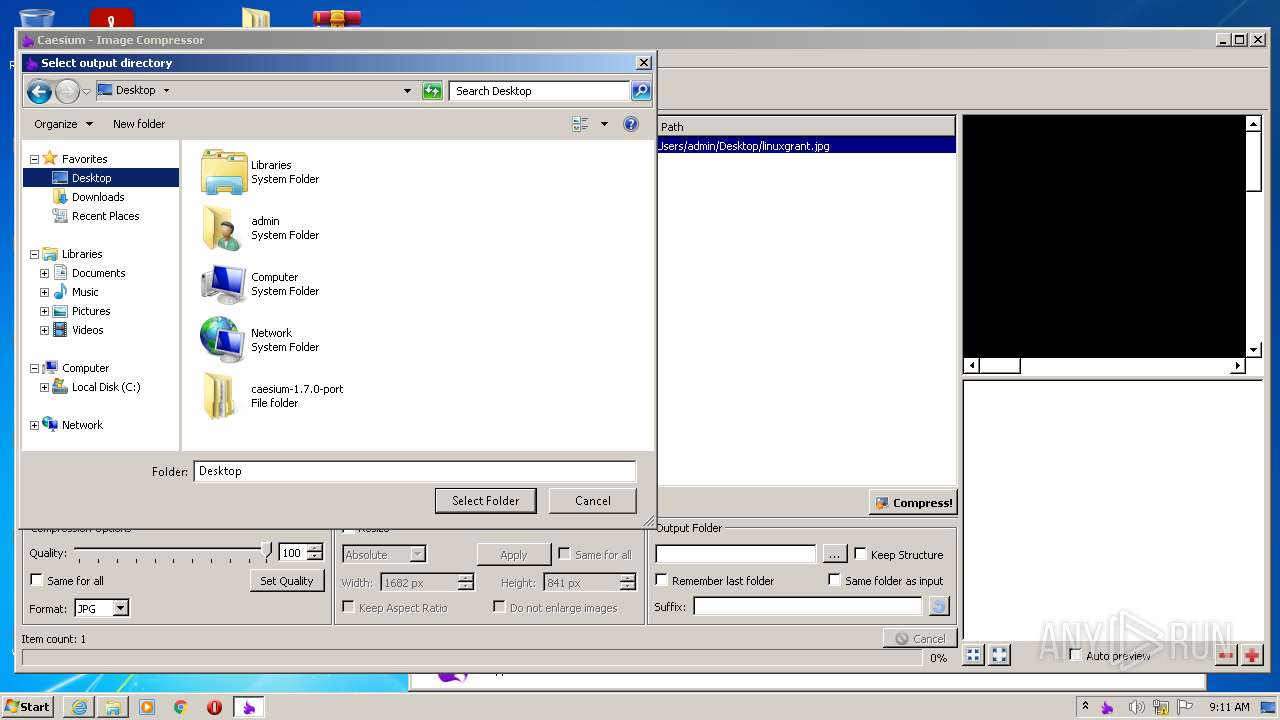Click the Compress! button in Caesium
The width and height of the screenshot is (1280, 720).
[913, 503]
